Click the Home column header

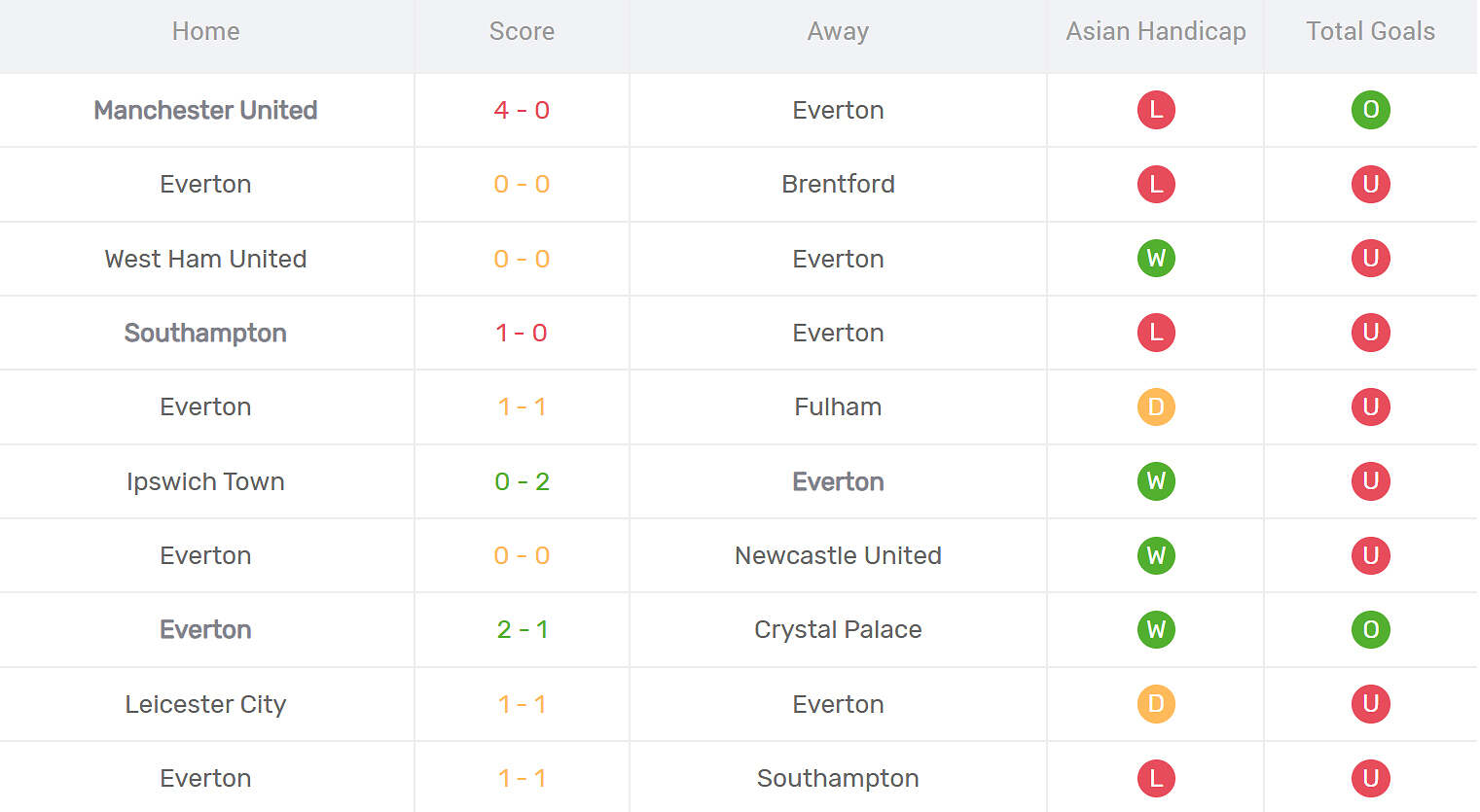click(205, 31)
